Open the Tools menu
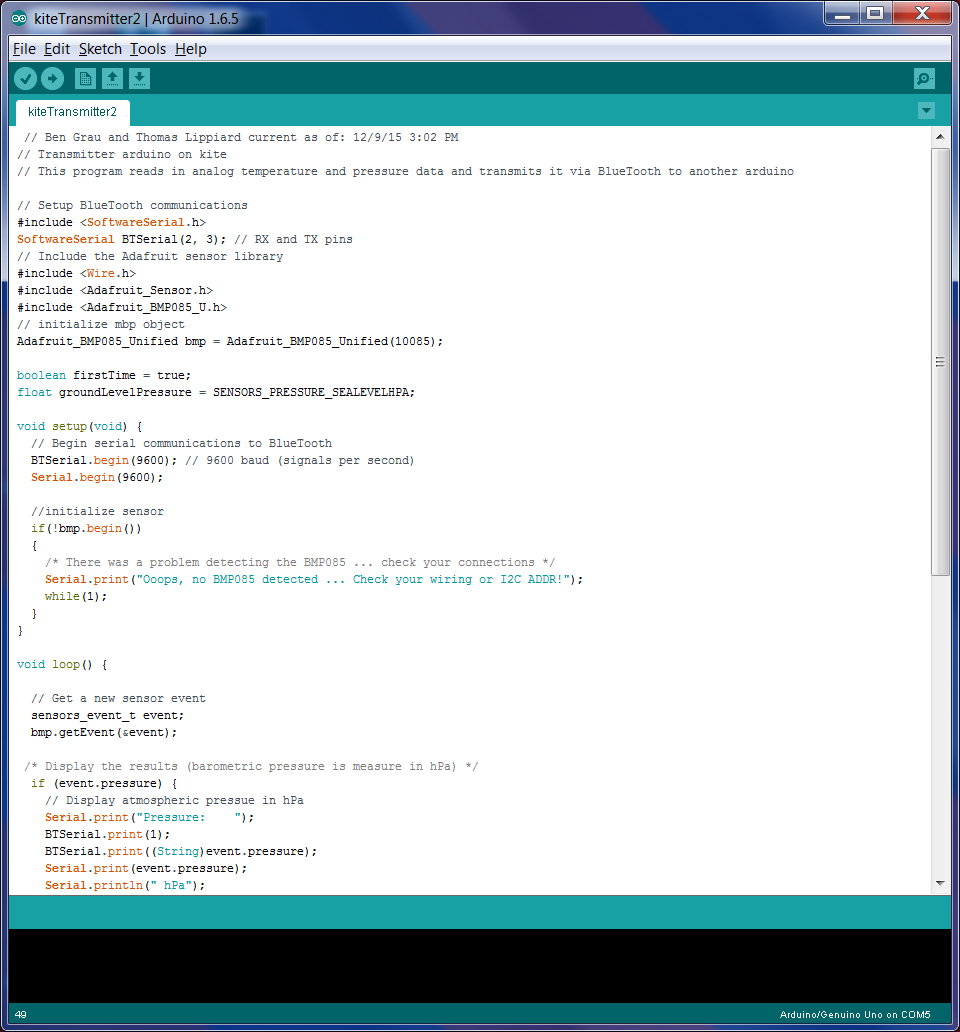 pyautogui.click(x=147, y=49)
